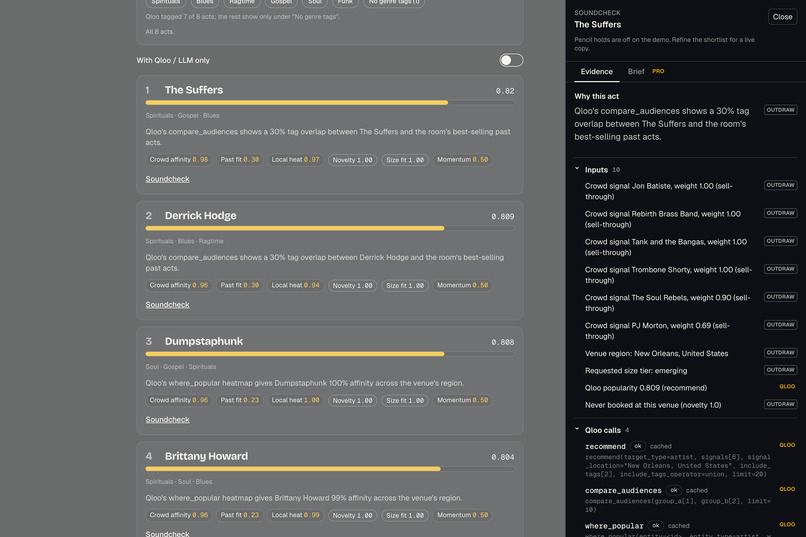Open Soundcheck link for Derrick Hodge
The image size is (806, 537).
[x=167, y=304]
